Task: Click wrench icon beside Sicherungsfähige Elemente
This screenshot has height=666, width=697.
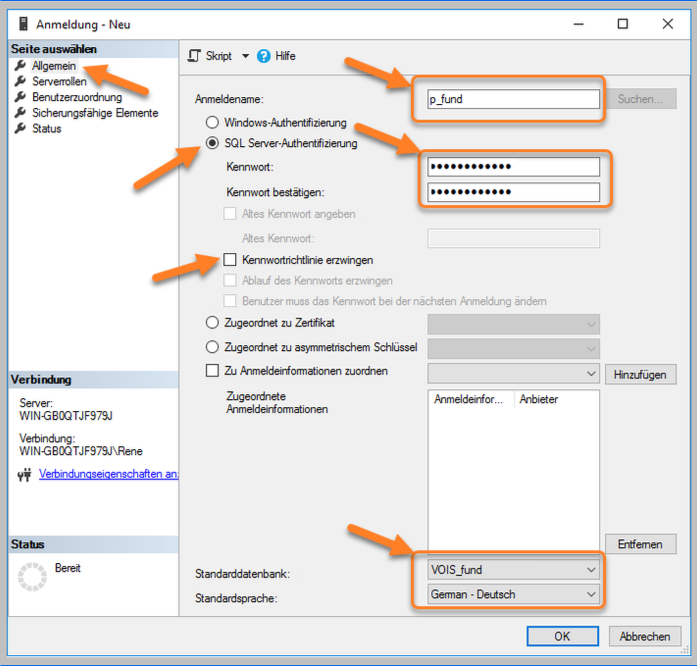Action: coord(20,113)
